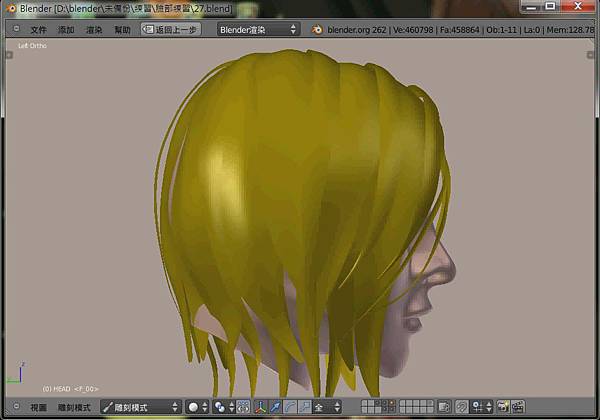The width and height of the screenshot is (600, 420).
Task: Open the 文件 (File) menu
Action: (x=38, y=30)
